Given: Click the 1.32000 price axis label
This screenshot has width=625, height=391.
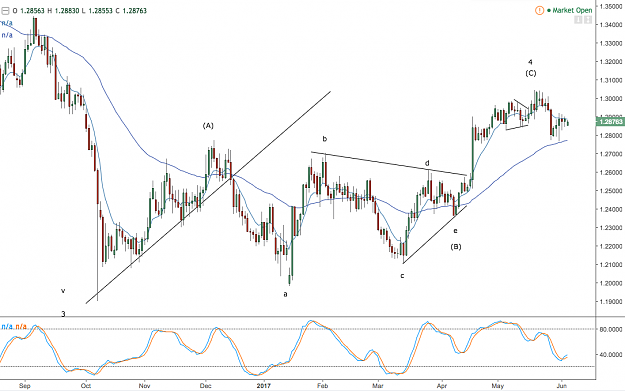Looking at the screenshot, I should (x=611, y=62).
